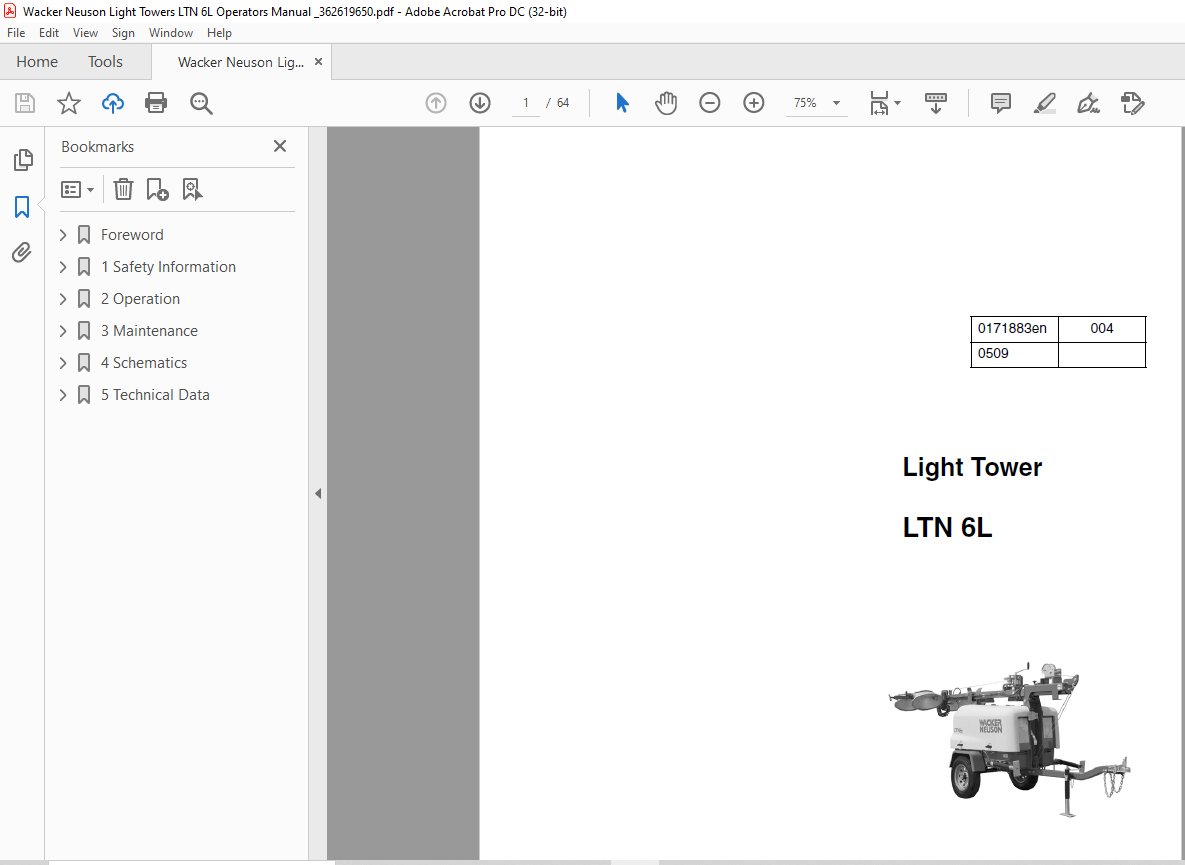Open Find text search tool

[x=201, y=103]
